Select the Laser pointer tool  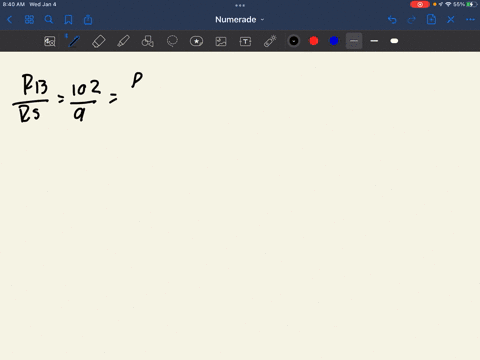click(x=270, y=41)
